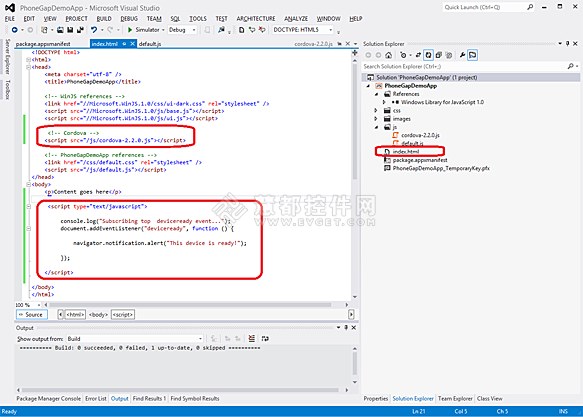The width and height of the screenshot is (583, 417).
Task: Click Sync with Active Document icon
Action: click(x=418, y=55)
